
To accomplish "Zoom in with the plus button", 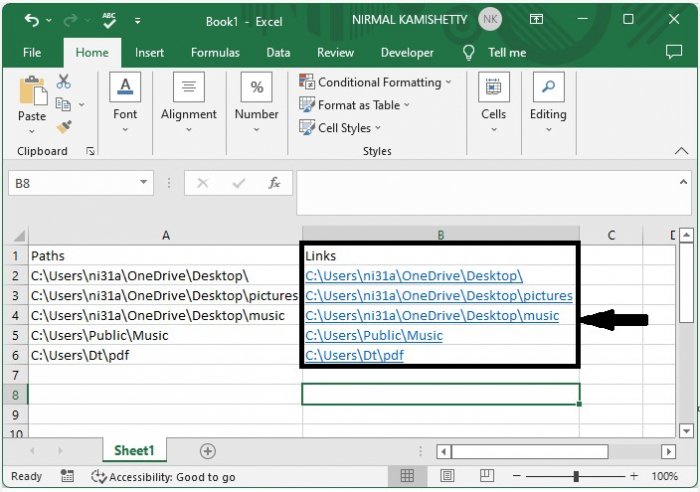I will pyautogui.click(x=634, y=476).
